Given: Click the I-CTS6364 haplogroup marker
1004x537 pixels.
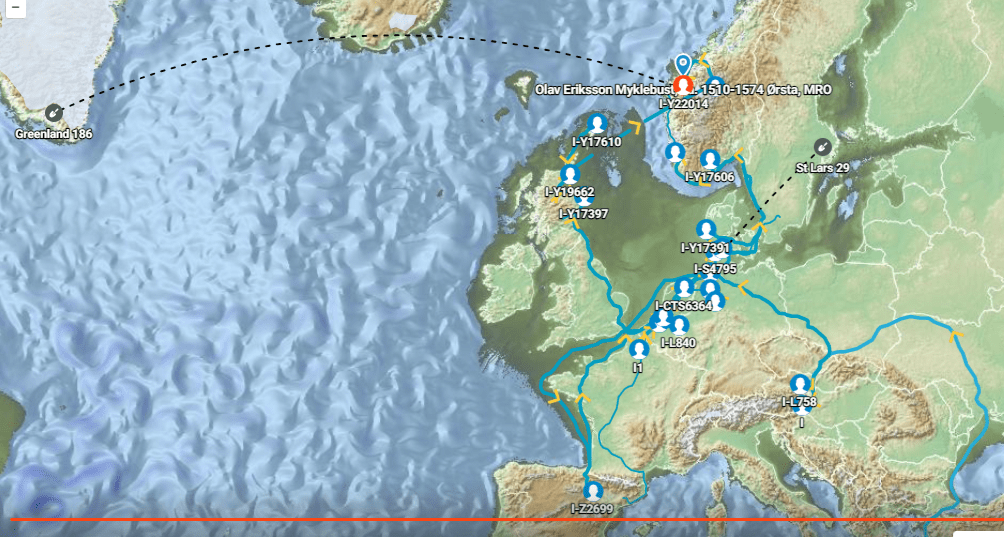Looking at the screenshot, I should coord(684,289).
